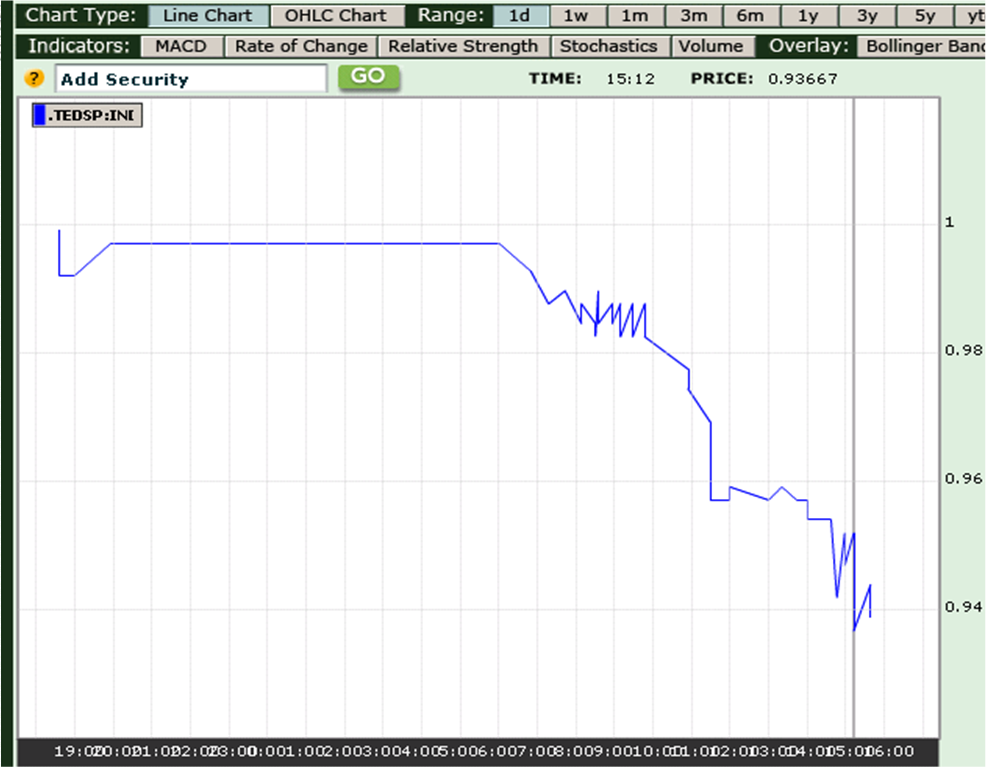Click the 06:00 time axis label

(892, 751)
